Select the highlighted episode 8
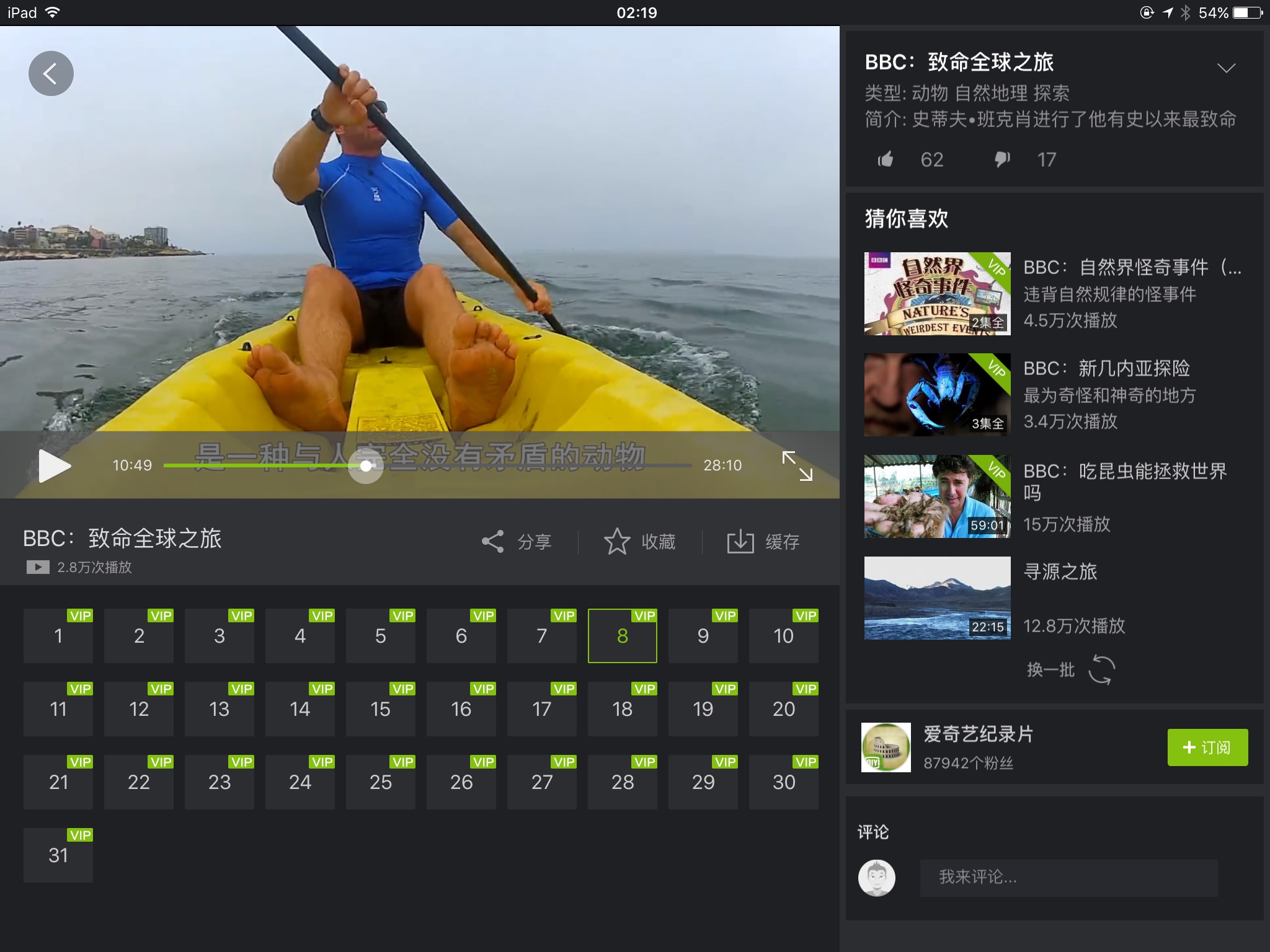Screen dimensions: 1270x952 click(623, 636)
